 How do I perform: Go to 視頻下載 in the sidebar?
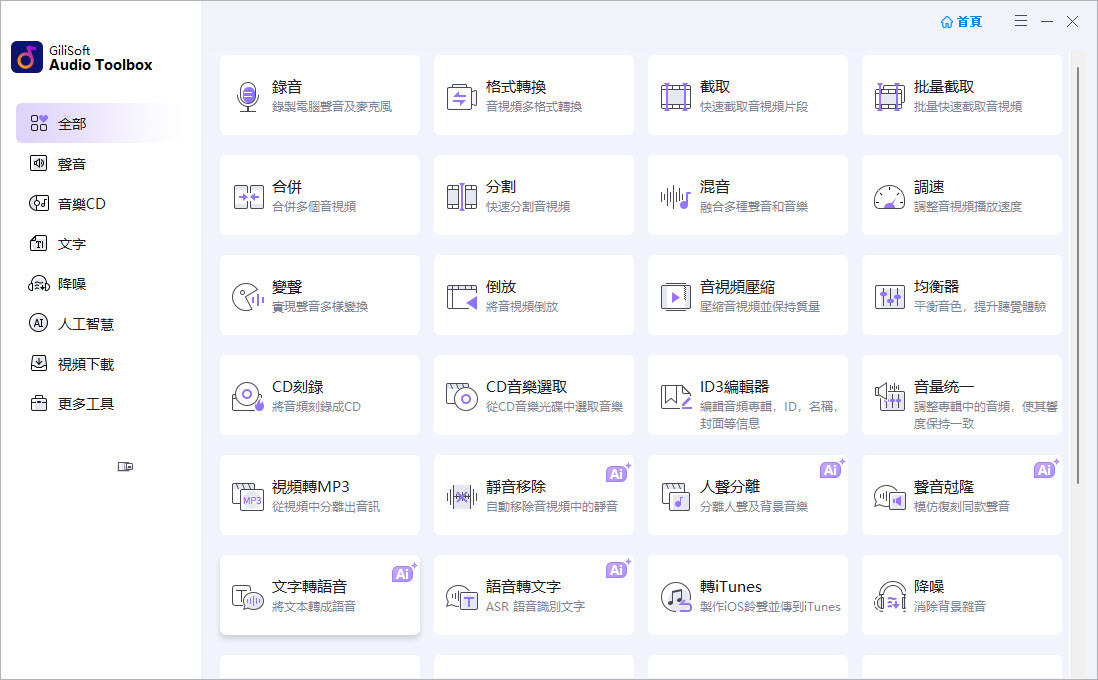(85, 364)
